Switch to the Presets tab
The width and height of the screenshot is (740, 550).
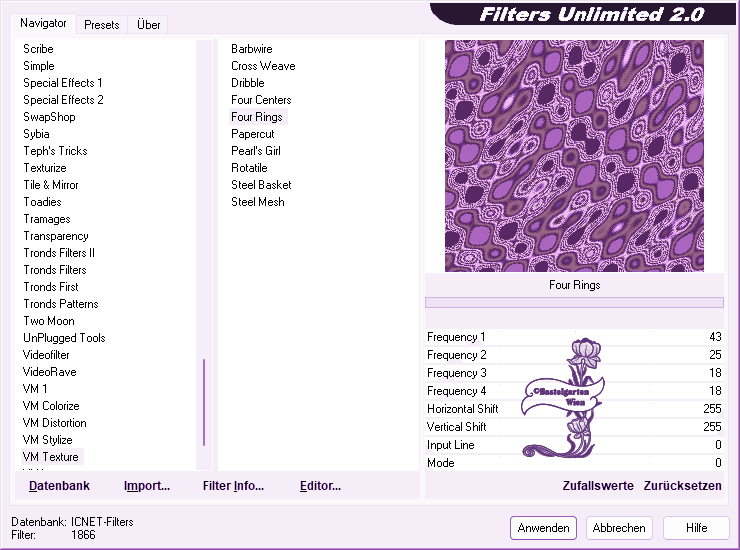coord(101,25)
